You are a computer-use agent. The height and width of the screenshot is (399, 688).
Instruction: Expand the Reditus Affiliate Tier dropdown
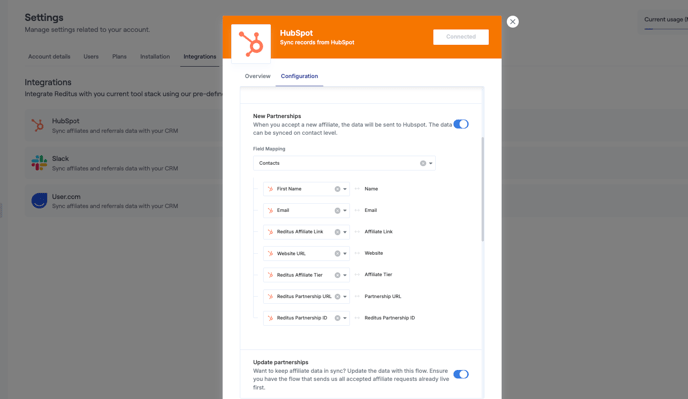point(345,275)
